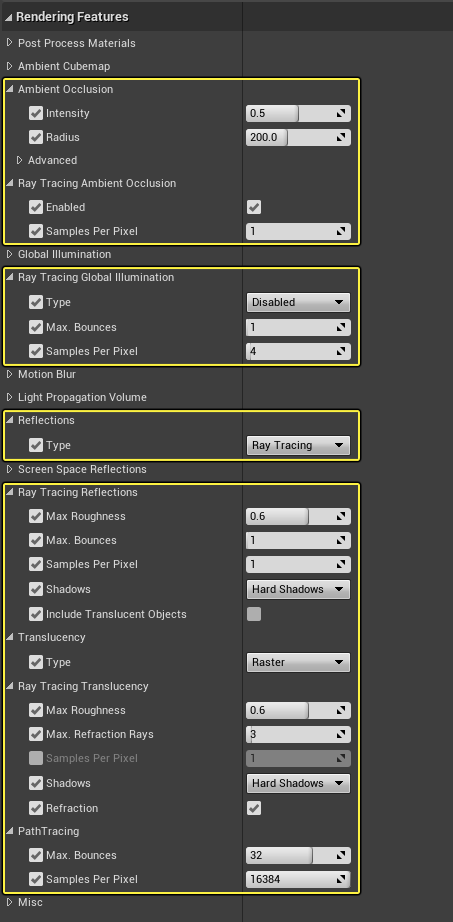Toggle the Ray Tracing Ambient Occlusion Enabled value checkbox
The width and height of the screenshot is (453, 922).
(254, 207)
